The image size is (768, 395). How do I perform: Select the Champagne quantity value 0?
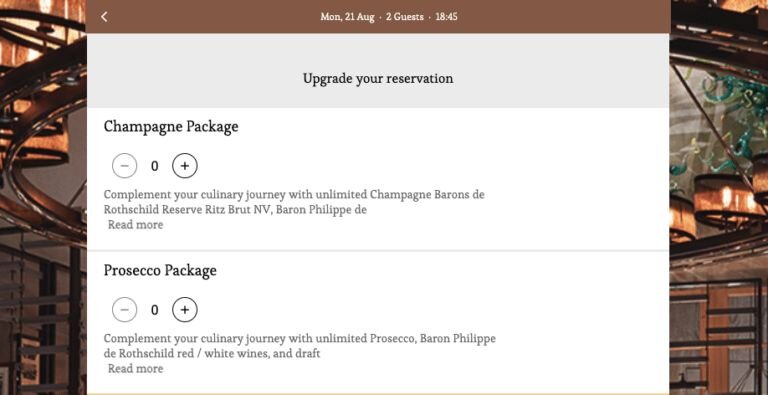[155, 166]
